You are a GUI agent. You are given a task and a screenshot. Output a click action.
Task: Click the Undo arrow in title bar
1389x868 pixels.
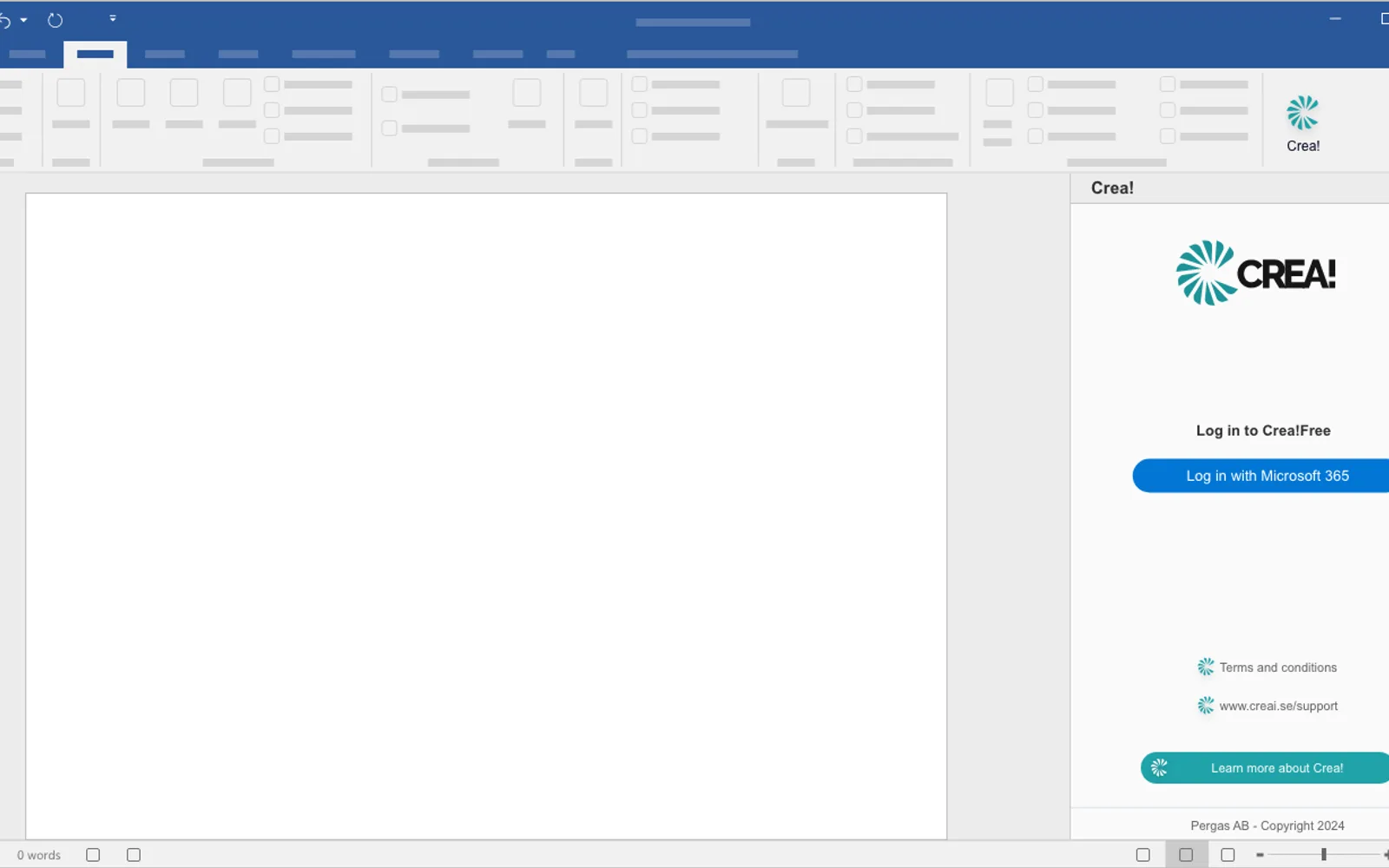pos(4,20)
